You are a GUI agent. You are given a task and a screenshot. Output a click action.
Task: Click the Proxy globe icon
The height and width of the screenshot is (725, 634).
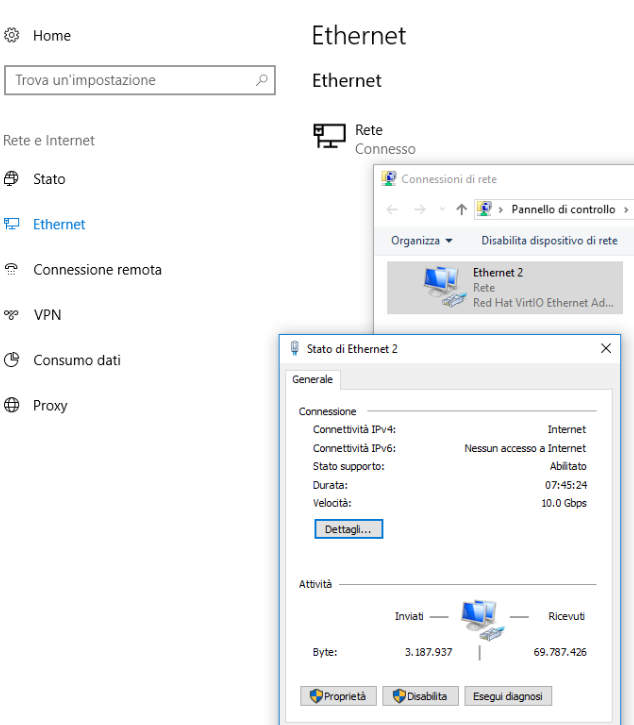[x=12, y=405]
